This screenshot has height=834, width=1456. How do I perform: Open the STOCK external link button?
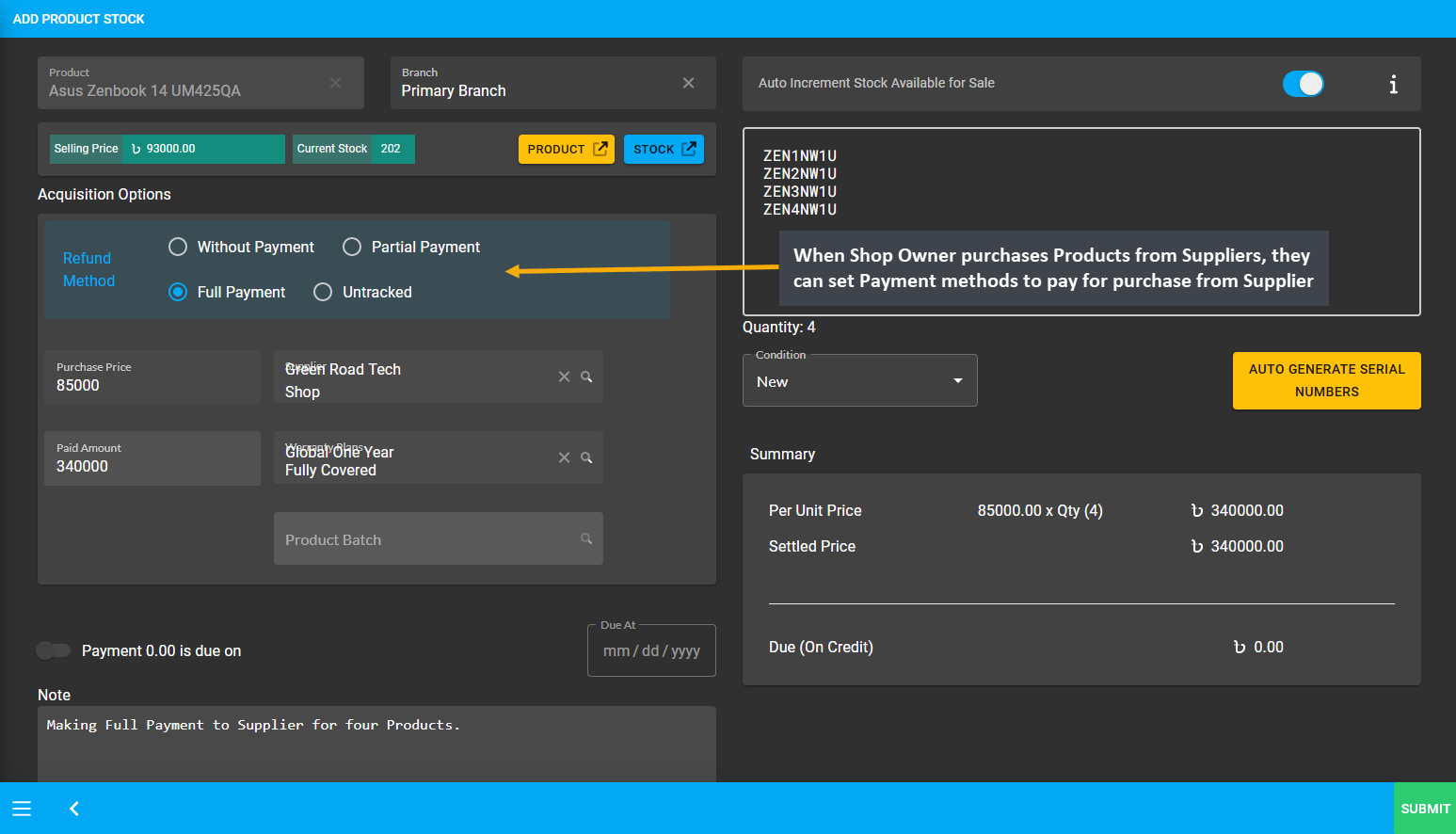pyautogui.click(x=664, y=149)
